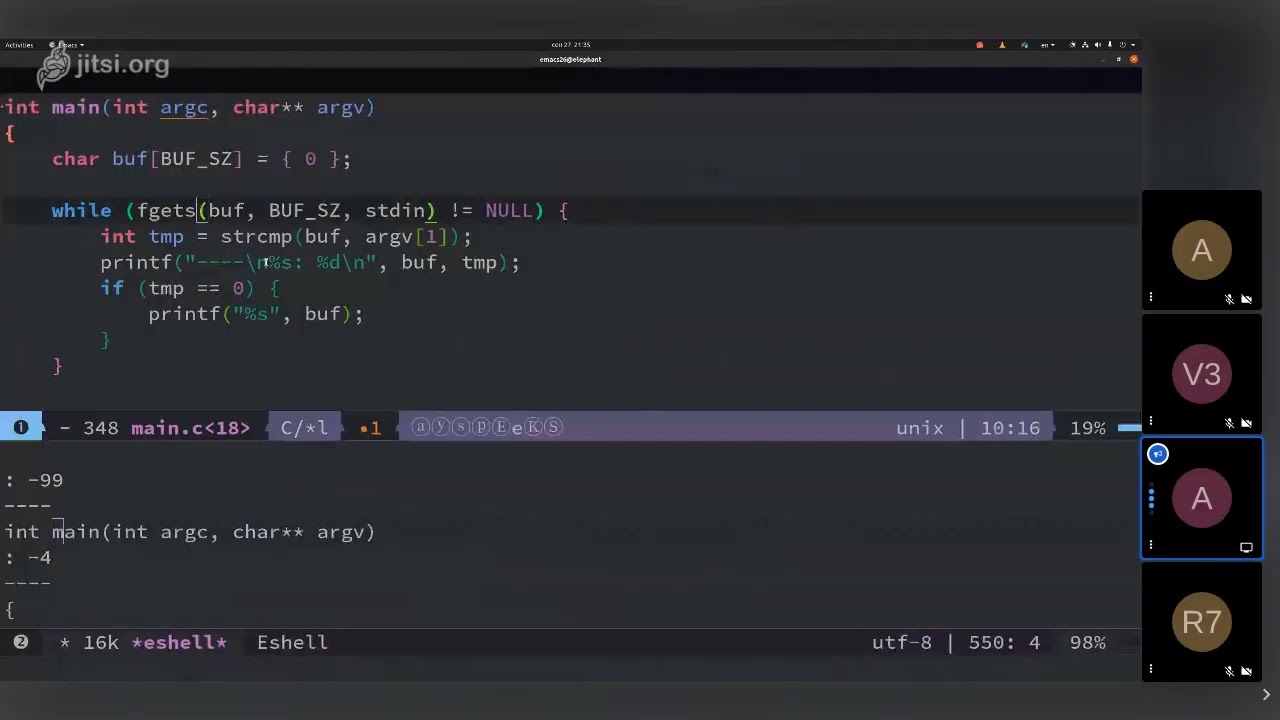Click Activities in the GNOME top bar
This screenshot has width=1280, height=720.
19,45
